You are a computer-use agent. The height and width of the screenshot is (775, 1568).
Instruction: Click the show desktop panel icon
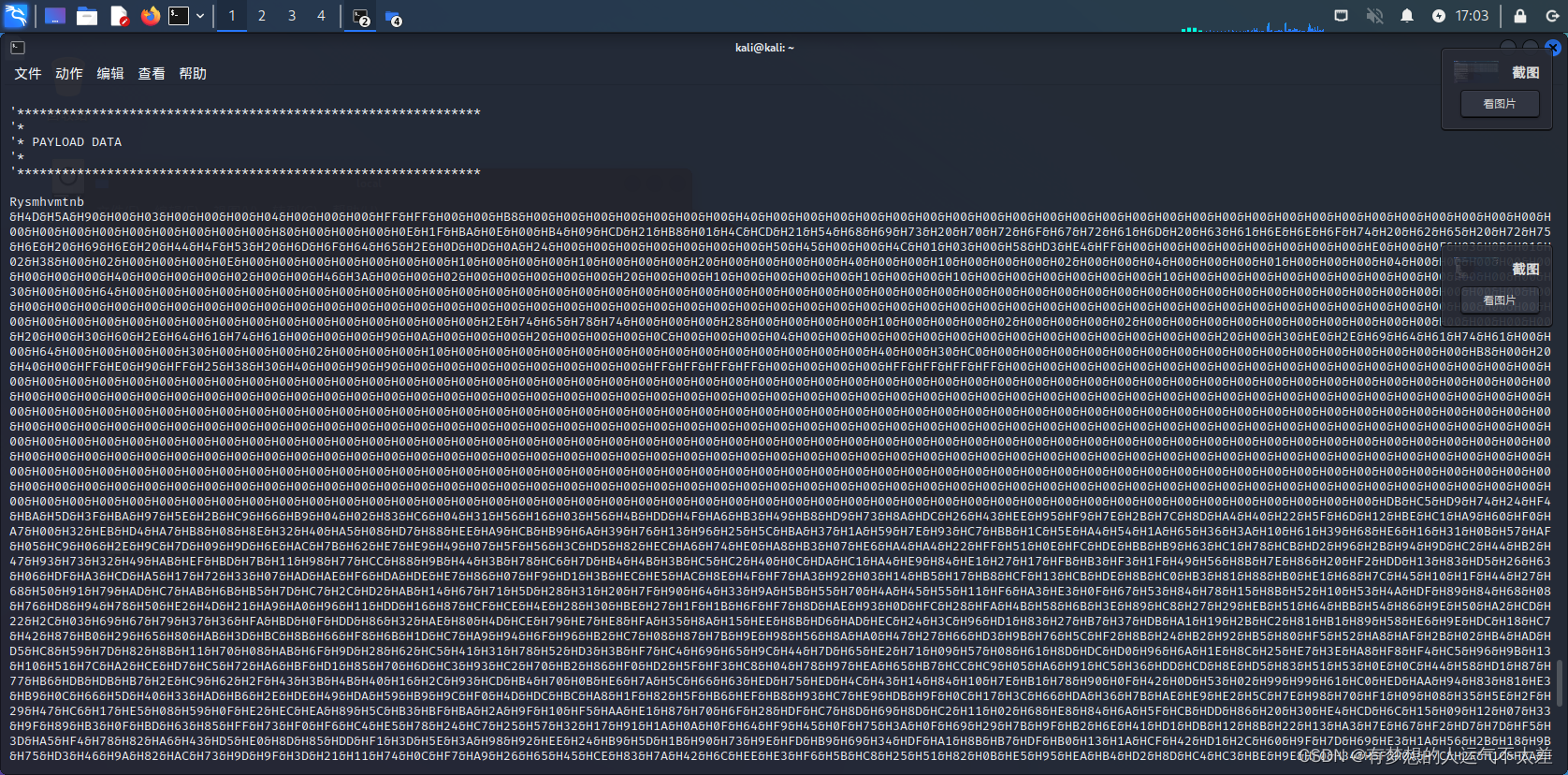pos(55,16)
